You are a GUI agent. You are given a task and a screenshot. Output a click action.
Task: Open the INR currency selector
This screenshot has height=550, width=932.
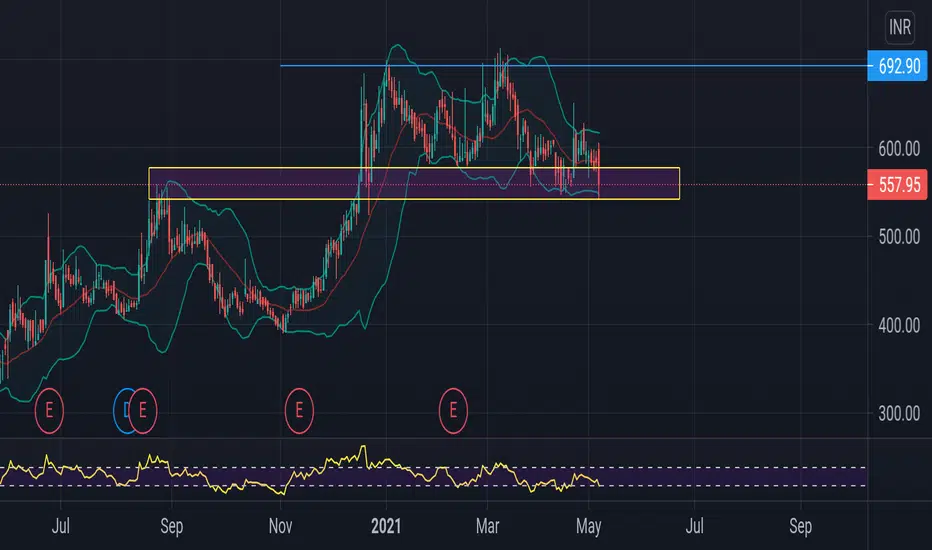[x=899, y=27]
